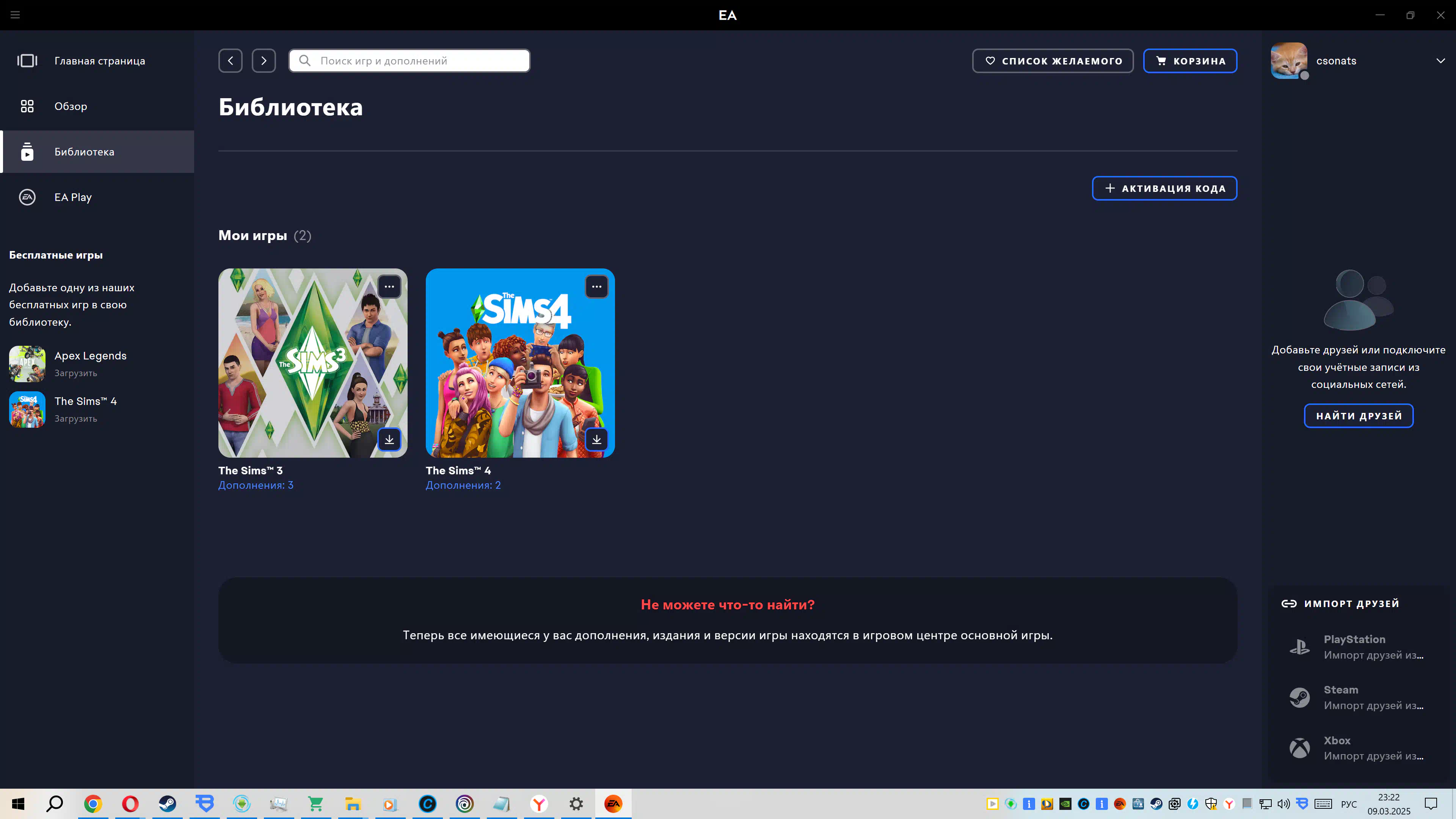
Task: Click NVIDIA icon in system tray
Action: tap(1065, 804)
